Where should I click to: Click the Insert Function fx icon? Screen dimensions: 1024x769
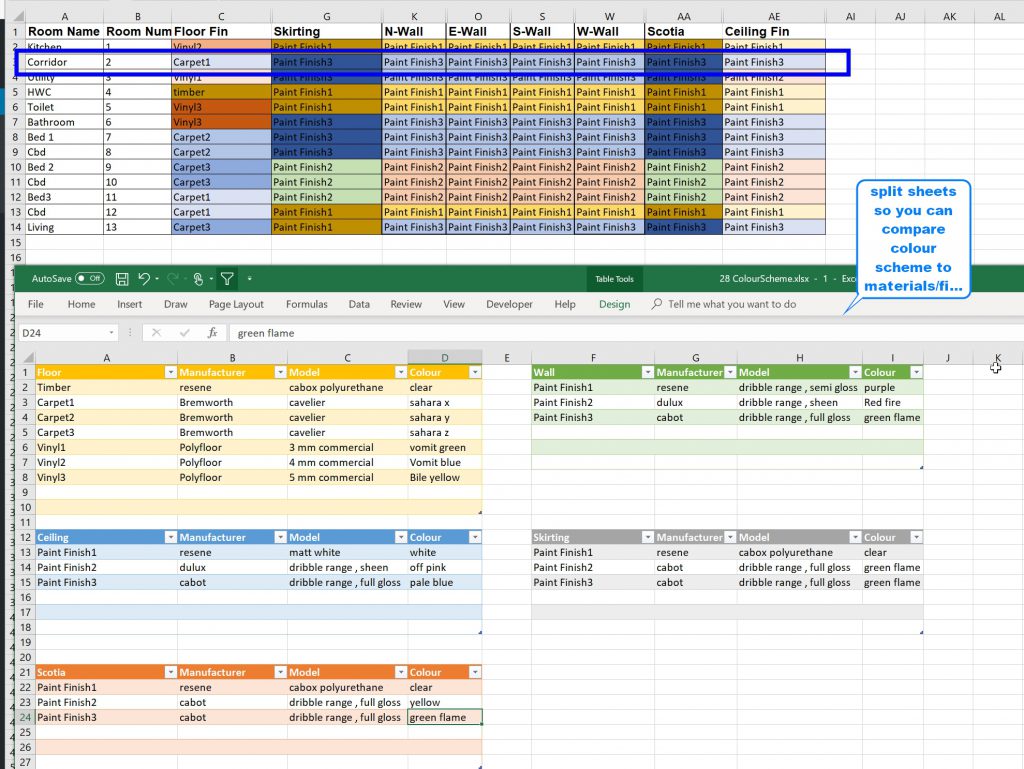click(212, 333)
